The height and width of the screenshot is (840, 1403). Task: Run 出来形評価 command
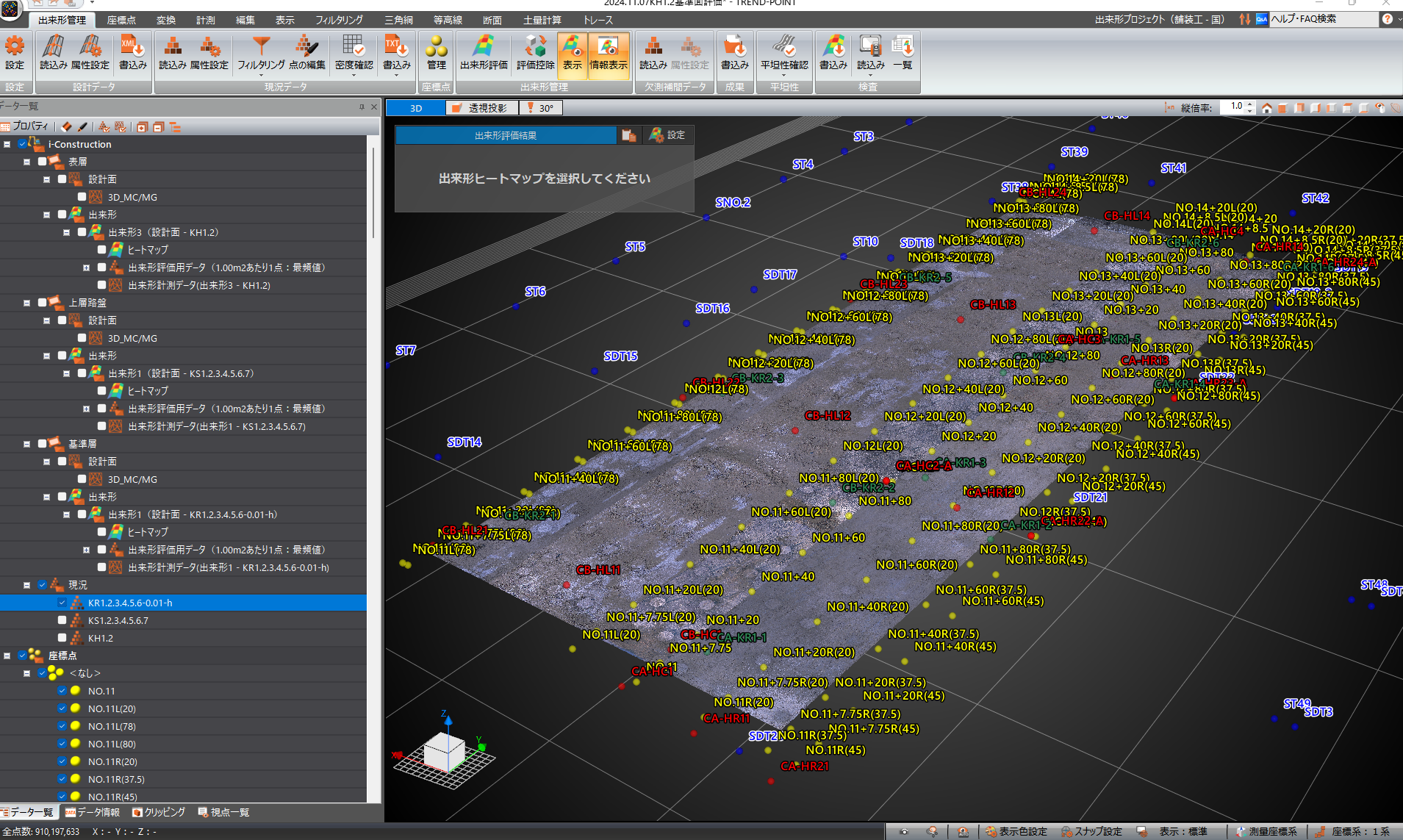tap(484, 52)
